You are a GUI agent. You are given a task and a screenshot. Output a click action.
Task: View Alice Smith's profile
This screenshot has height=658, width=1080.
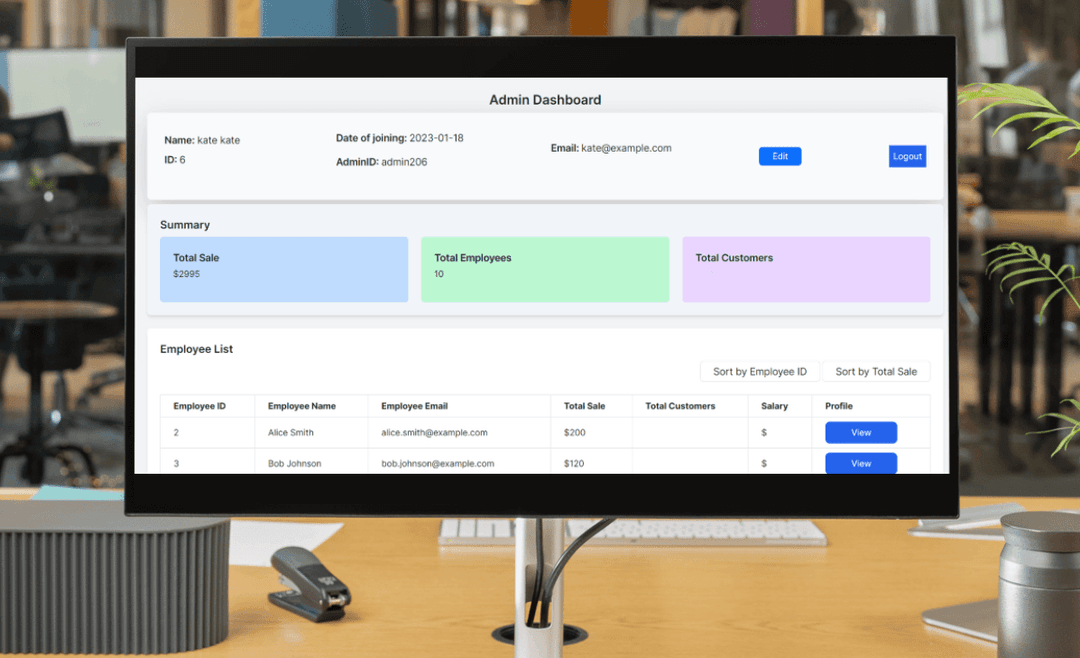(860, 432)
